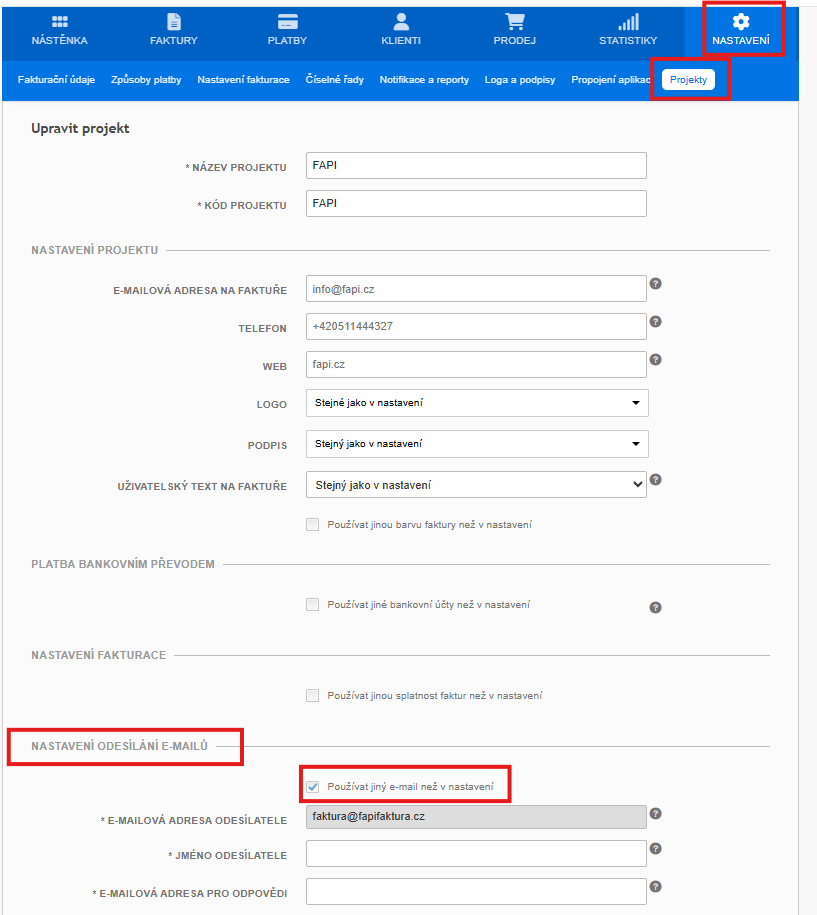Switch to Způsoby platby tab
This screenshot has width=817, height=915.
[146, 80]
